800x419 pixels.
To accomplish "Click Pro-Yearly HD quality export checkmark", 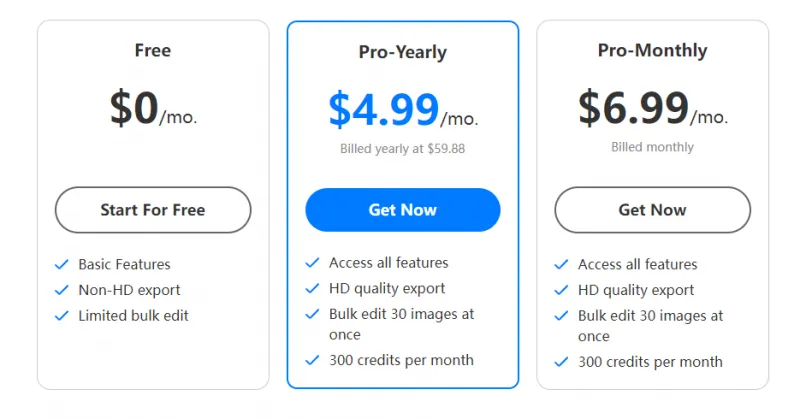I will coord(312,289).
